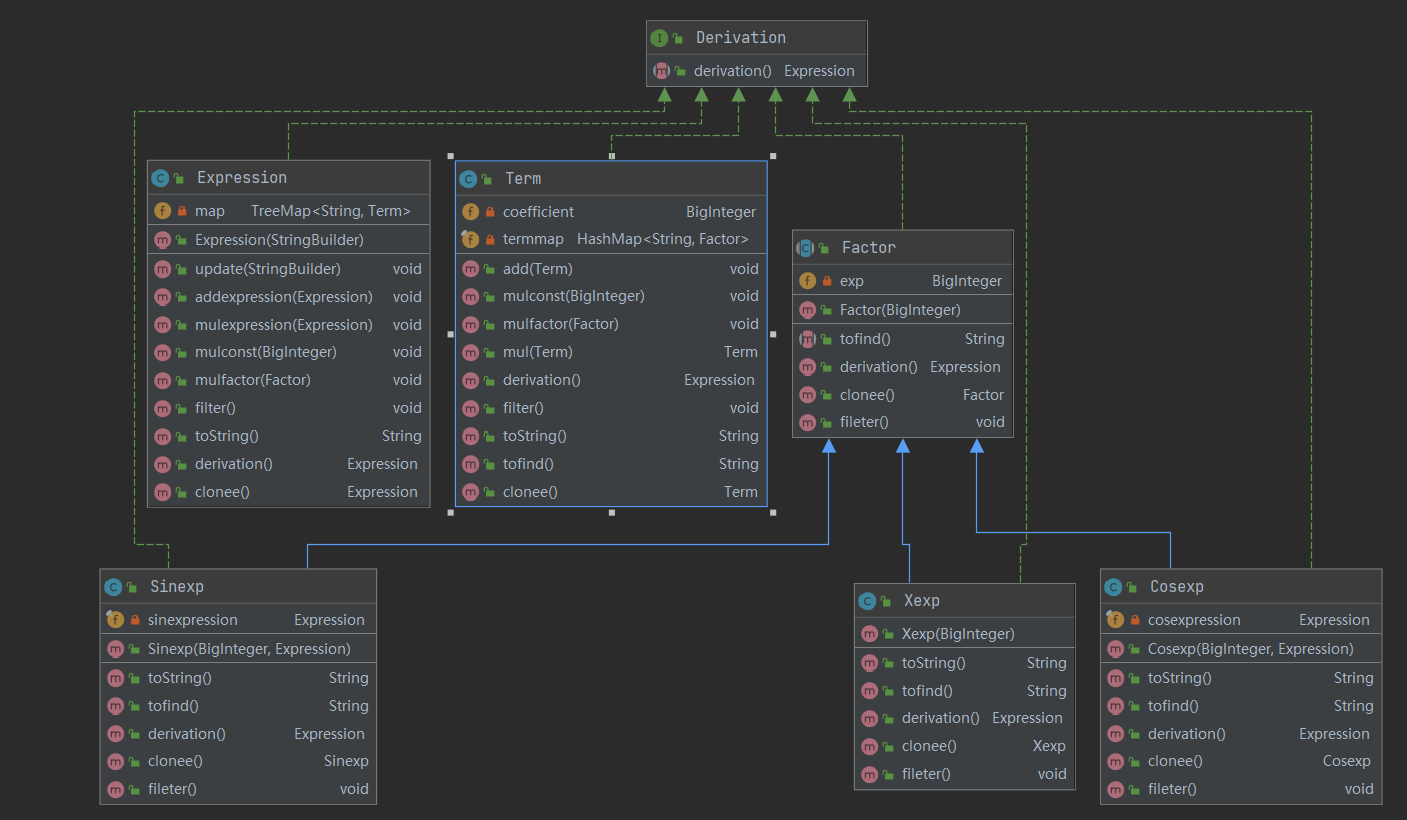
Task: Select the Xexp class name
Action: point(922,601)
